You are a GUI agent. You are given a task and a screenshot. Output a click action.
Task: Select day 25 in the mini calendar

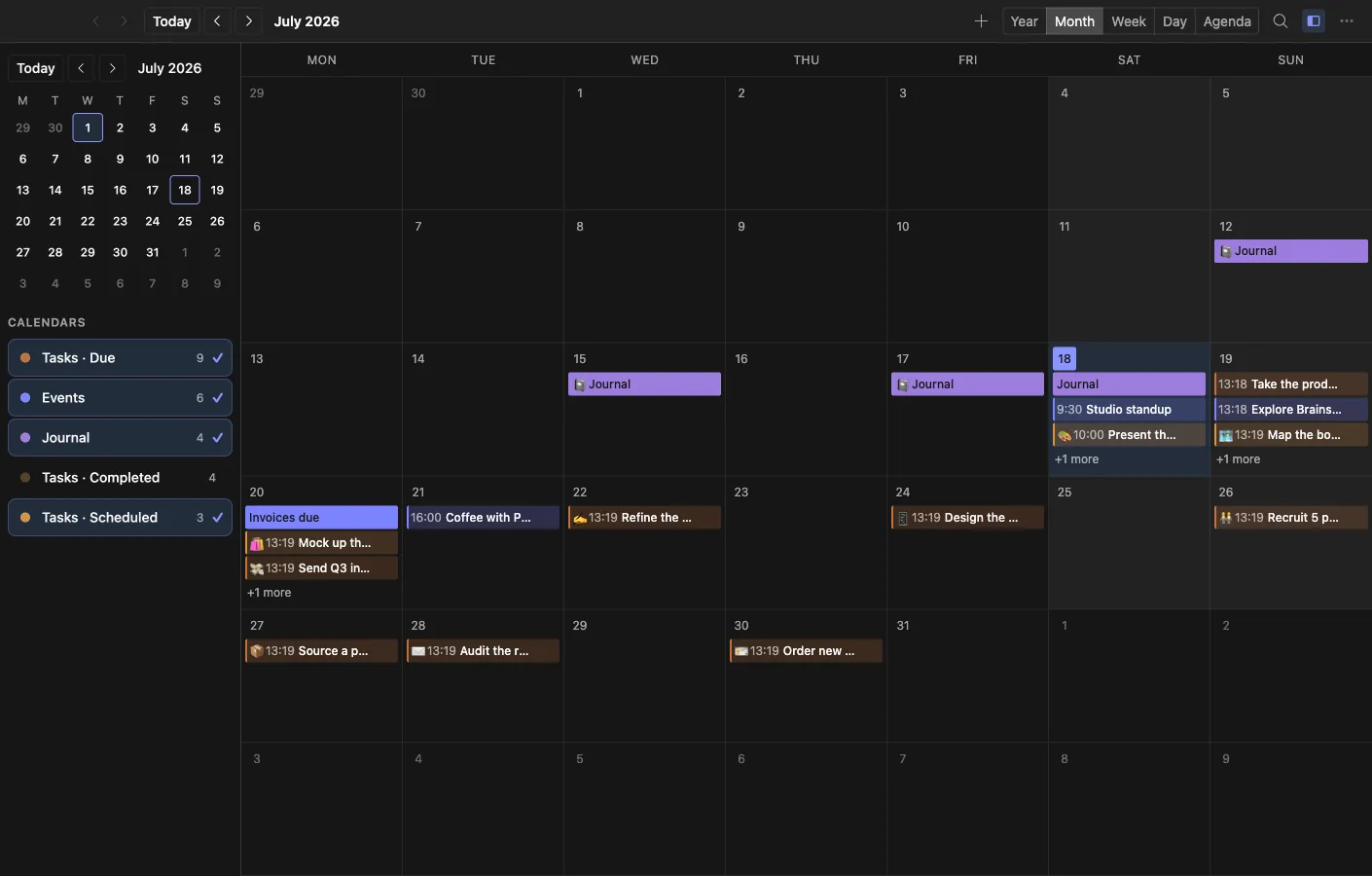click(x=185, y=221)
